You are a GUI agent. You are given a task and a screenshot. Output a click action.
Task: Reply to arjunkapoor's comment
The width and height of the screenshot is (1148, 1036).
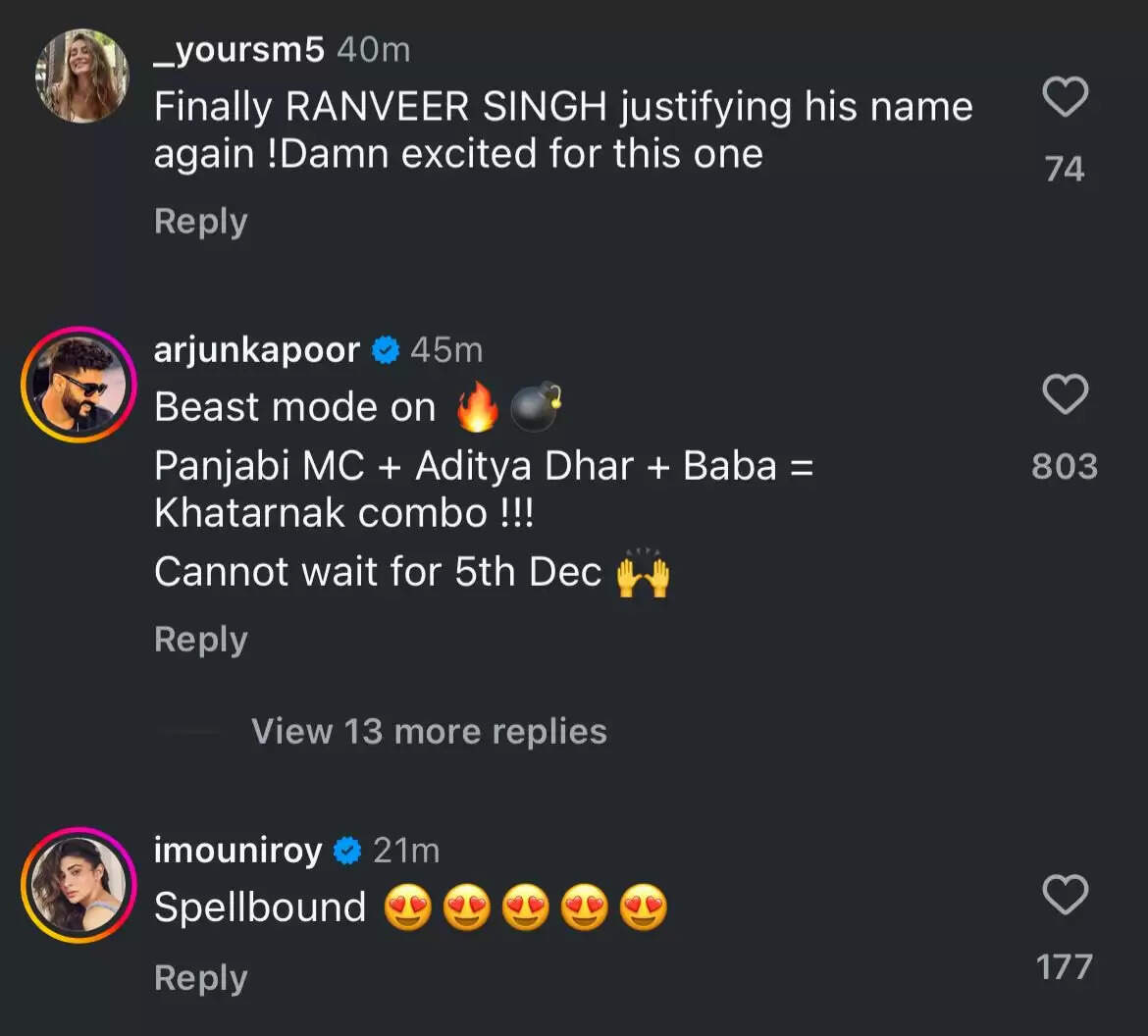(200, 640)
